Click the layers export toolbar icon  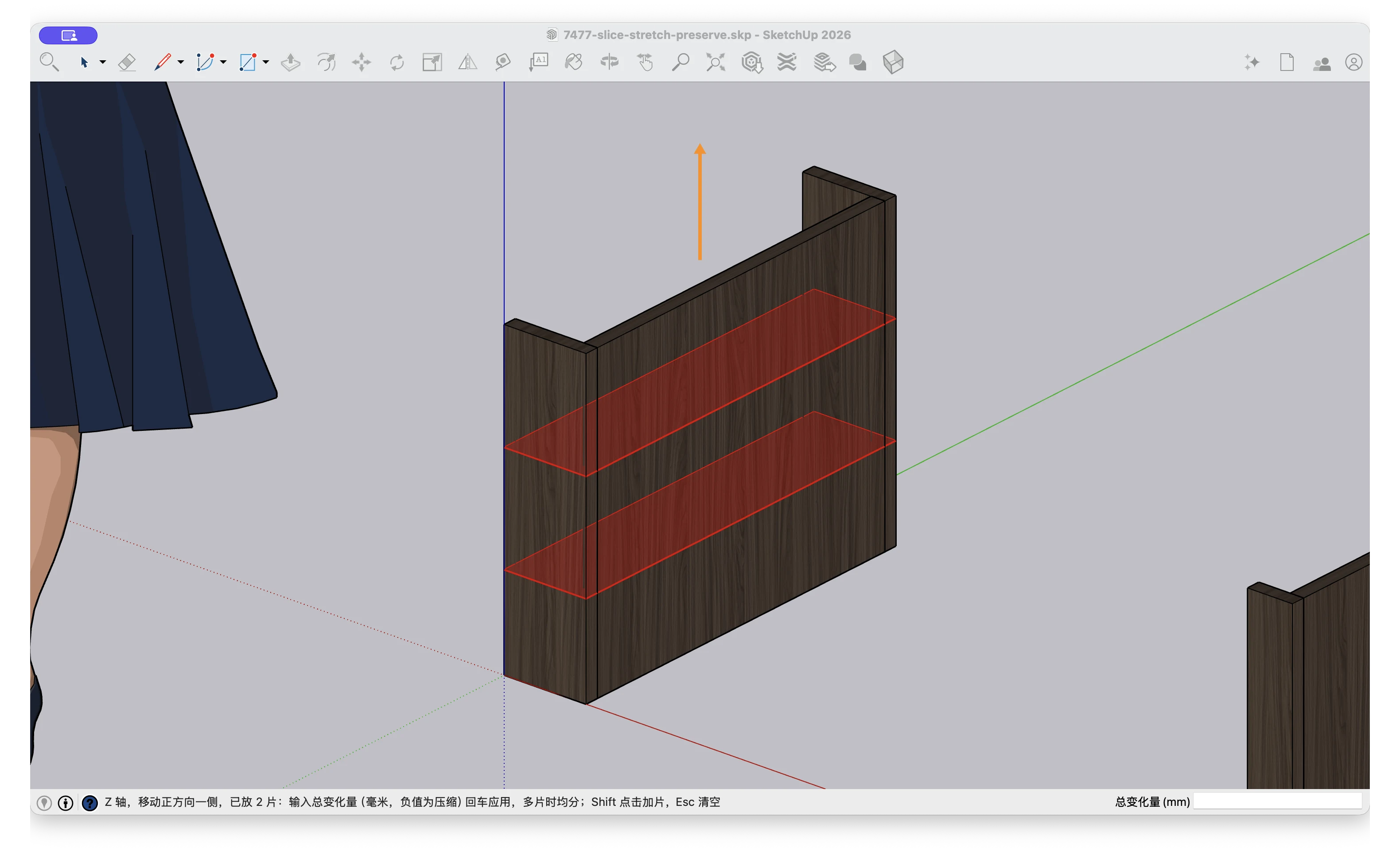(x=824, y=62)
